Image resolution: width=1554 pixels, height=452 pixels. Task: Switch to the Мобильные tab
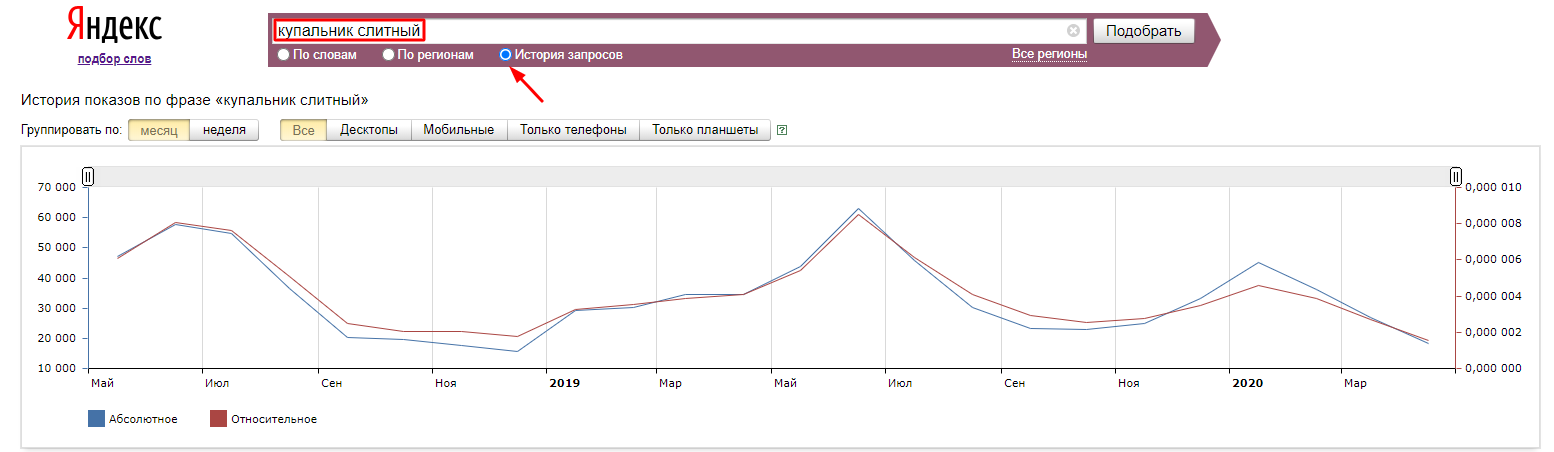coord(458,130)
